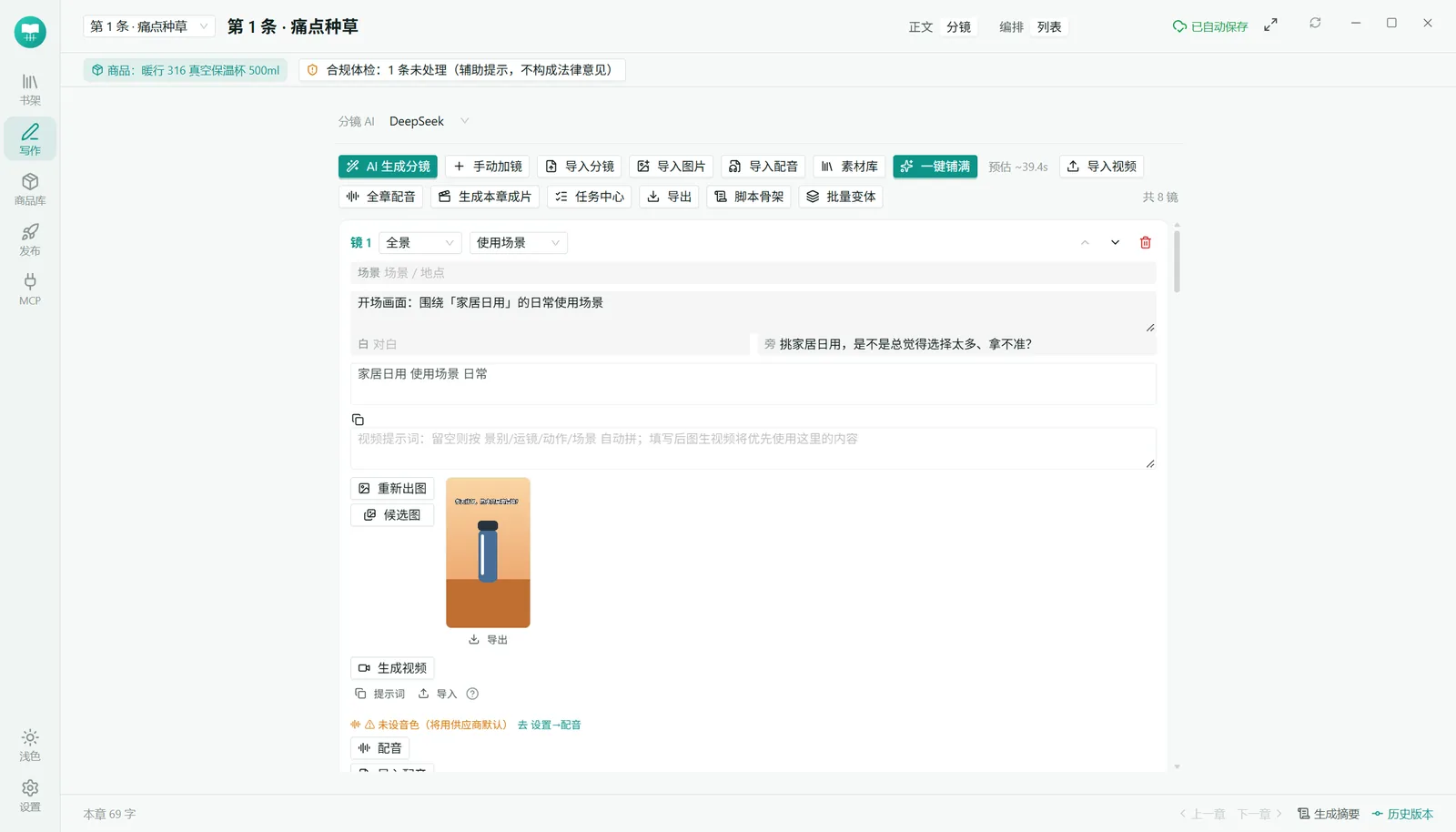Click the 手动加镜 button
The width and height of the screenshot is (1456, 832).
(x=488, y=167)
